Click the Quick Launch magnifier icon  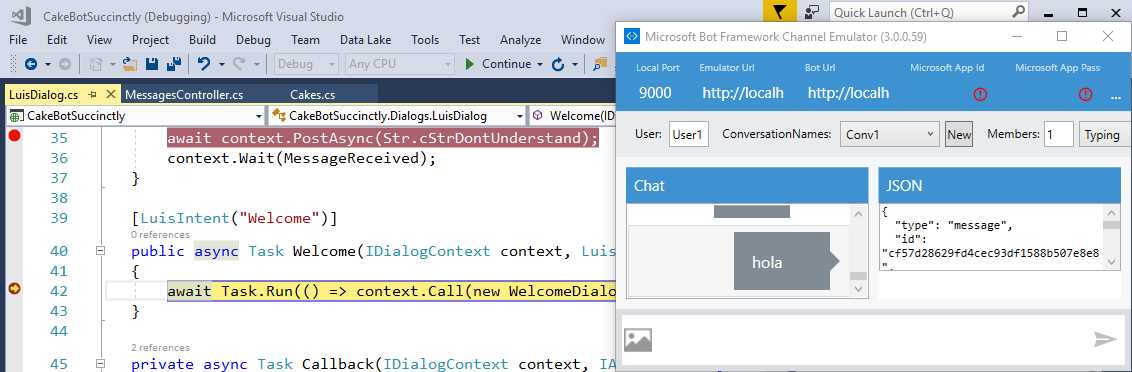coord(1019,12)
